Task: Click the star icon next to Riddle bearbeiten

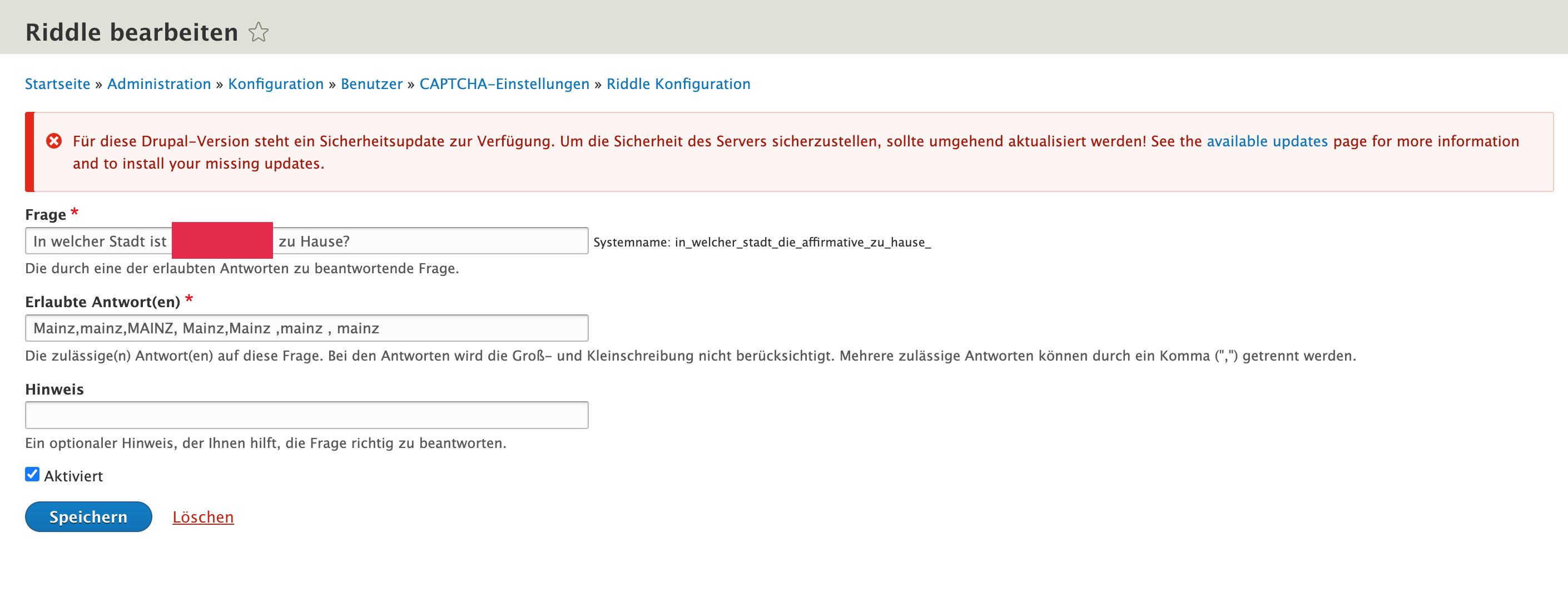Action: pyautogui.click(x=258, y=32)
